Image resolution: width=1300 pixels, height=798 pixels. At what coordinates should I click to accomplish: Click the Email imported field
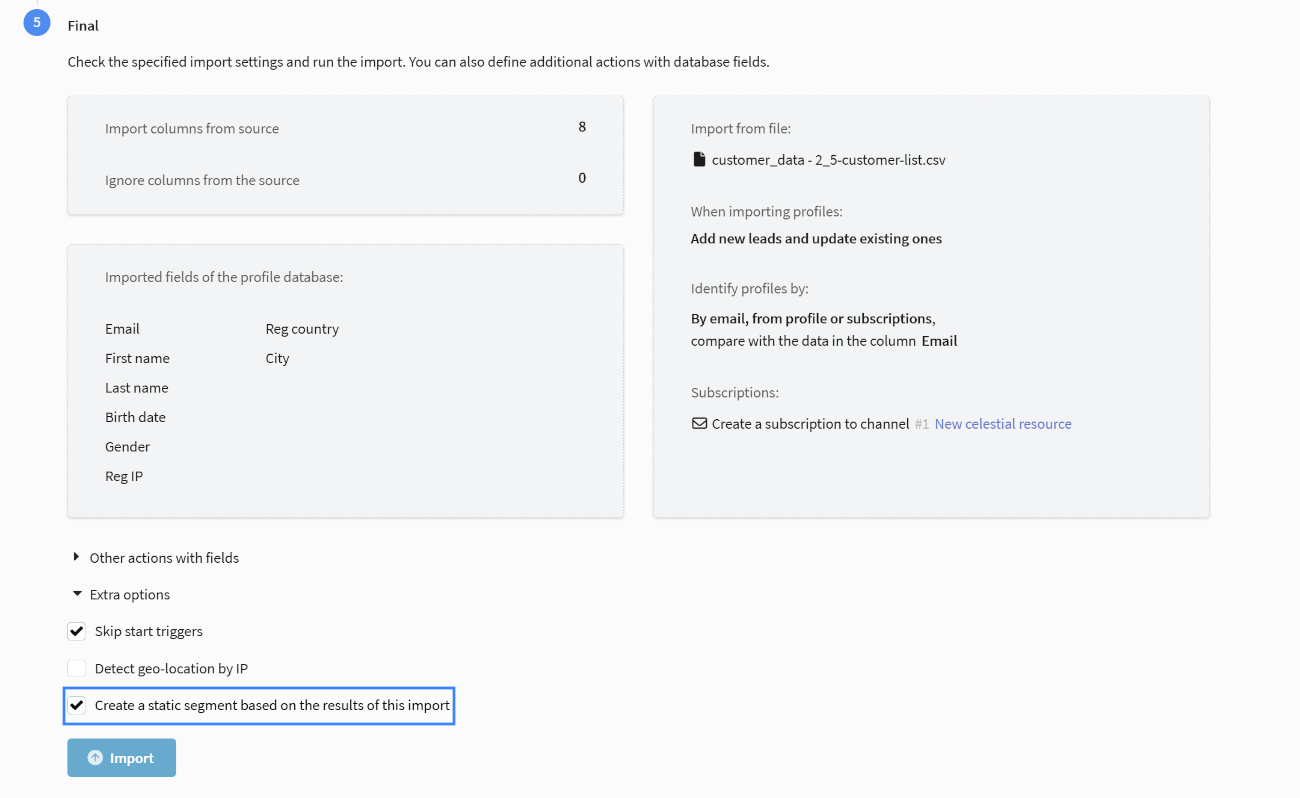tap(122, 329)
